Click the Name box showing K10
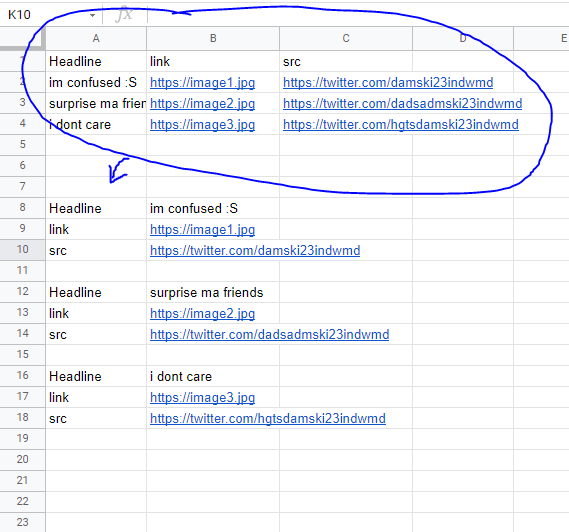The image size is (569, 532). pos(51,15)
